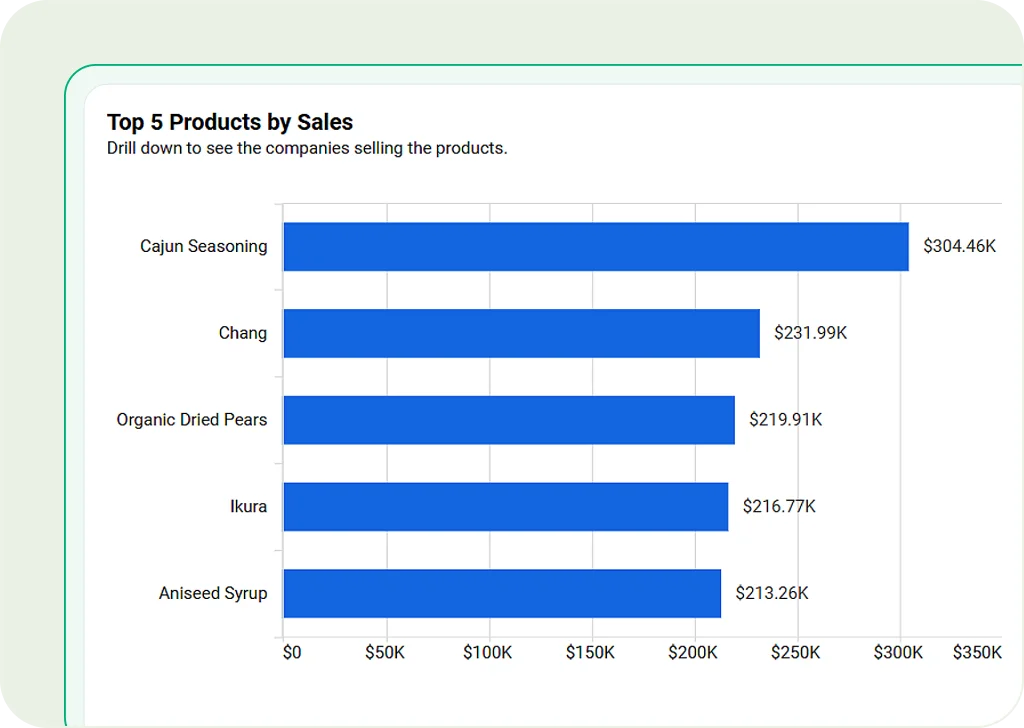Select the Aniseed Syrup axis label
1024x728 pixels.
coord(213,594)
